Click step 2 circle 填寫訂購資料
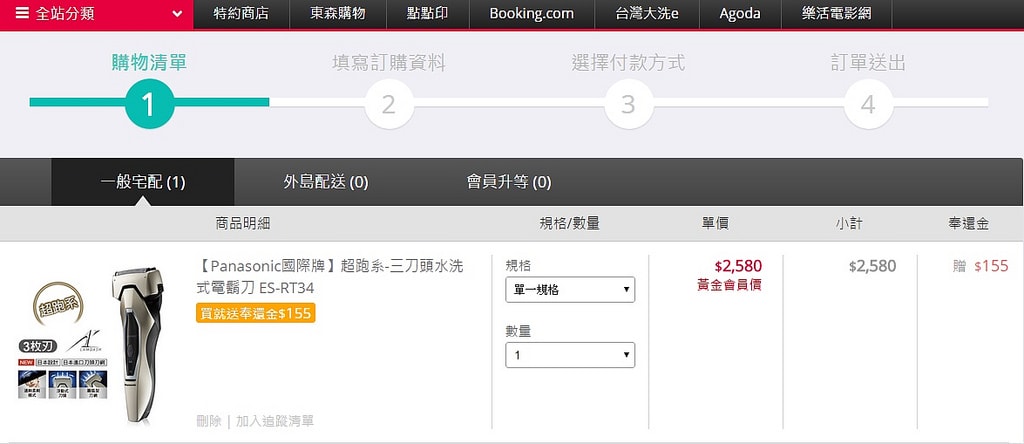 389,104
